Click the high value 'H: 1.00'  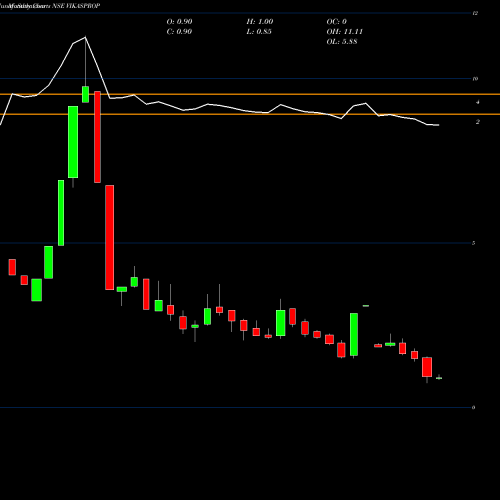pyautogui.click(x=260, y=22)
